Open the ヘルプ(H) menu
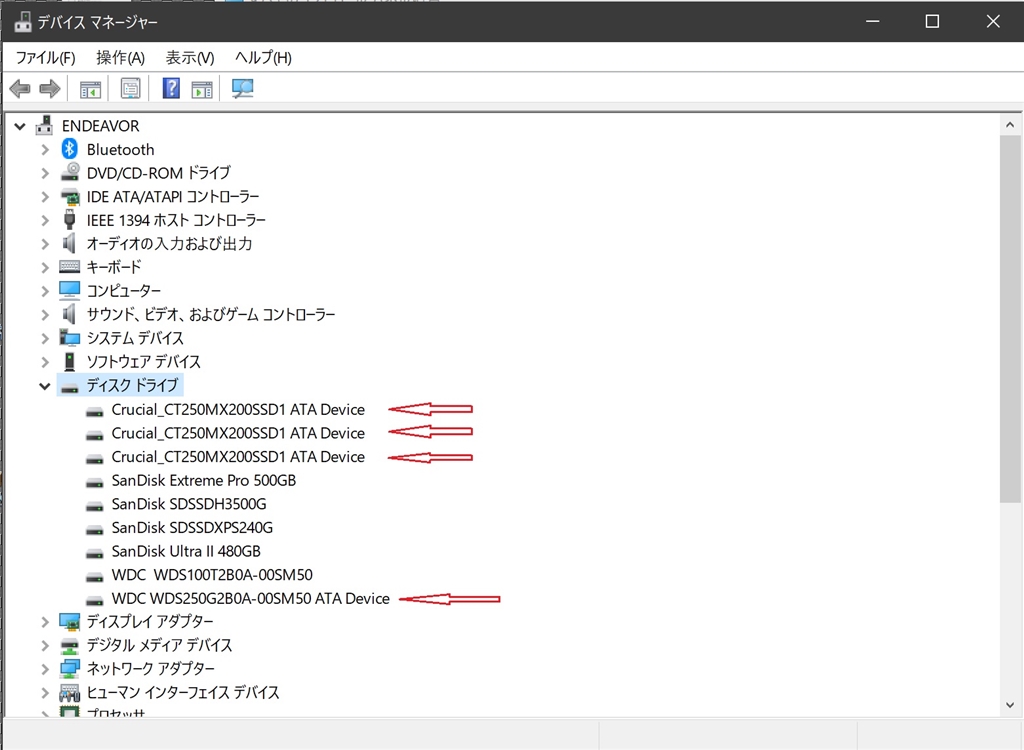Image resolution: width=1024 pixels, height=750 pixels. tap(263, 57)
